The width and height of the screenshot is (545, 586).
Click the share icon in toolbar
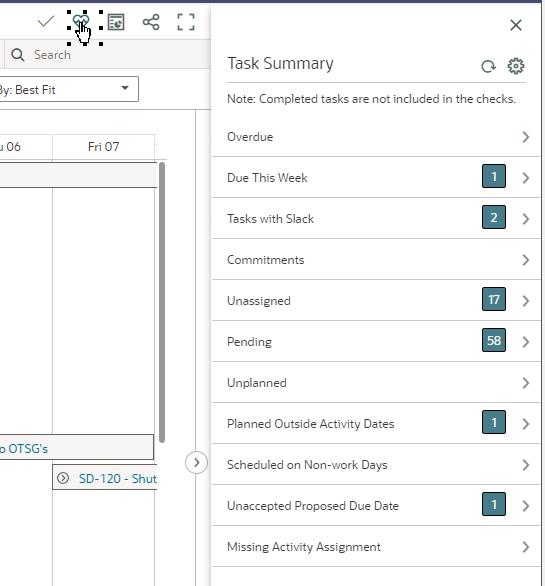(151, 22)
